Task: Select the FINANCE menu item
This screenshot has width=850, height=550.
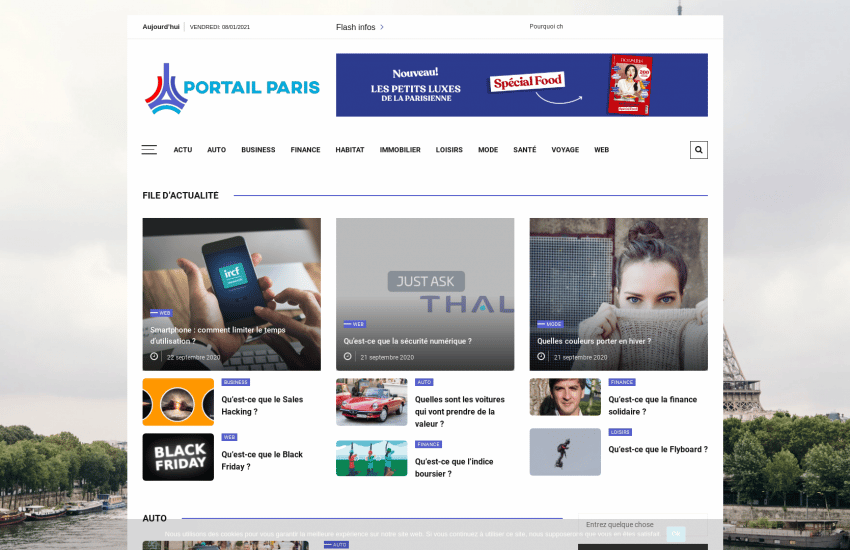Action: coord(305,150)
